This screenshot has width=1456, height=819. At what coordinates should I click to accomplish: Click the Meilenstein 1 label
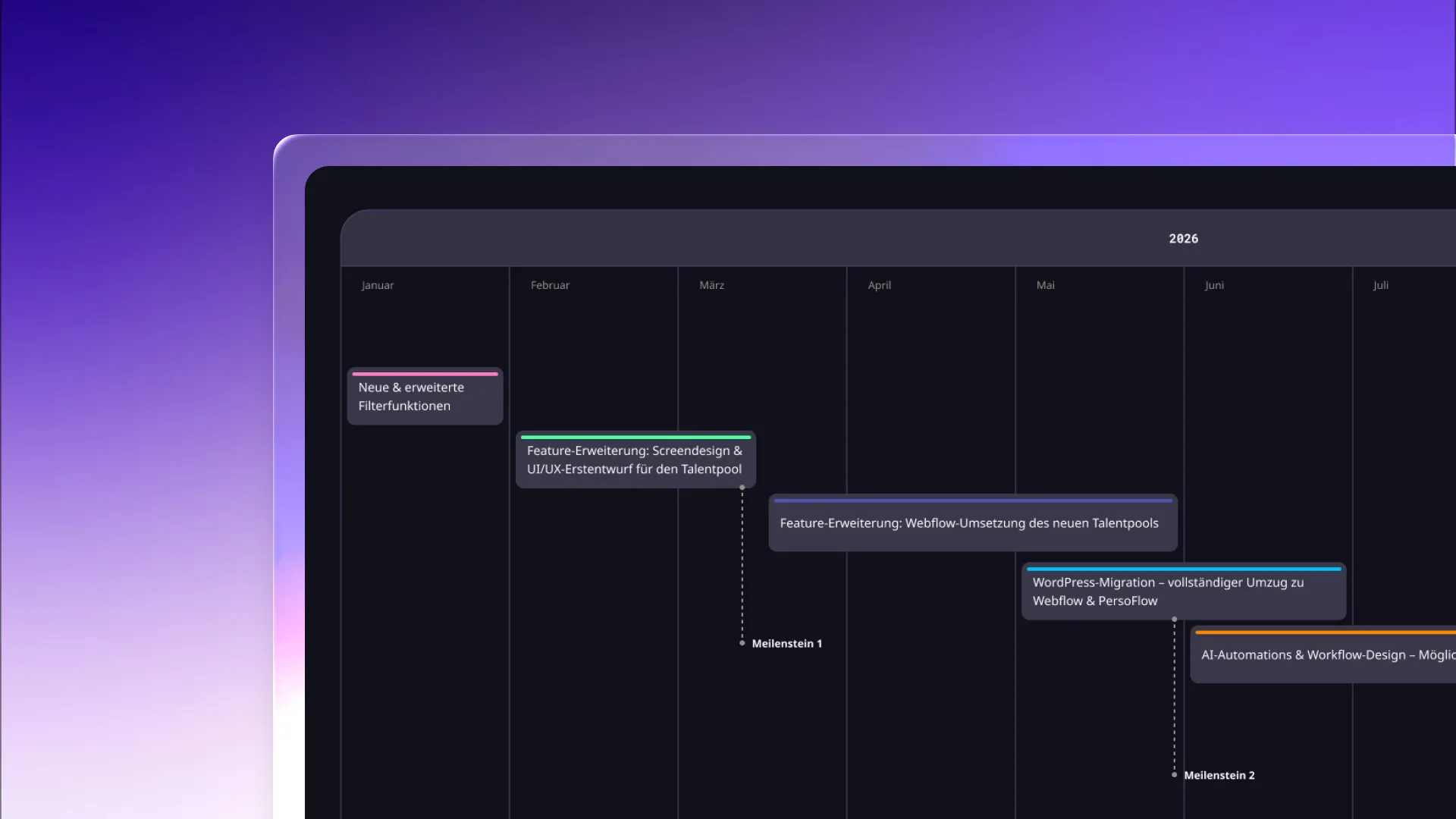786,644
